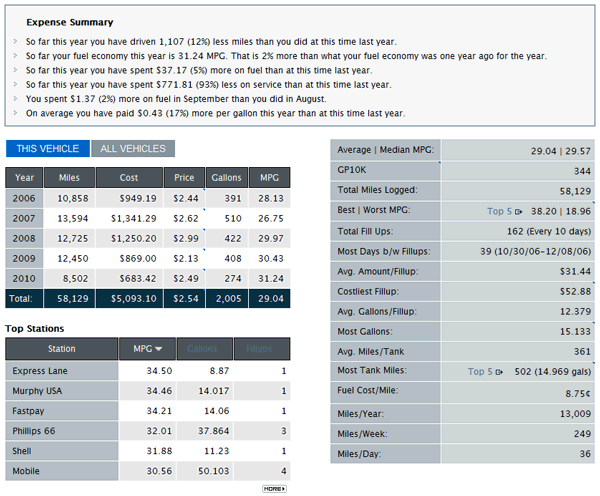
Task: Expand first Expense Summary bullet about miles driven
Action: coord(15,41)
